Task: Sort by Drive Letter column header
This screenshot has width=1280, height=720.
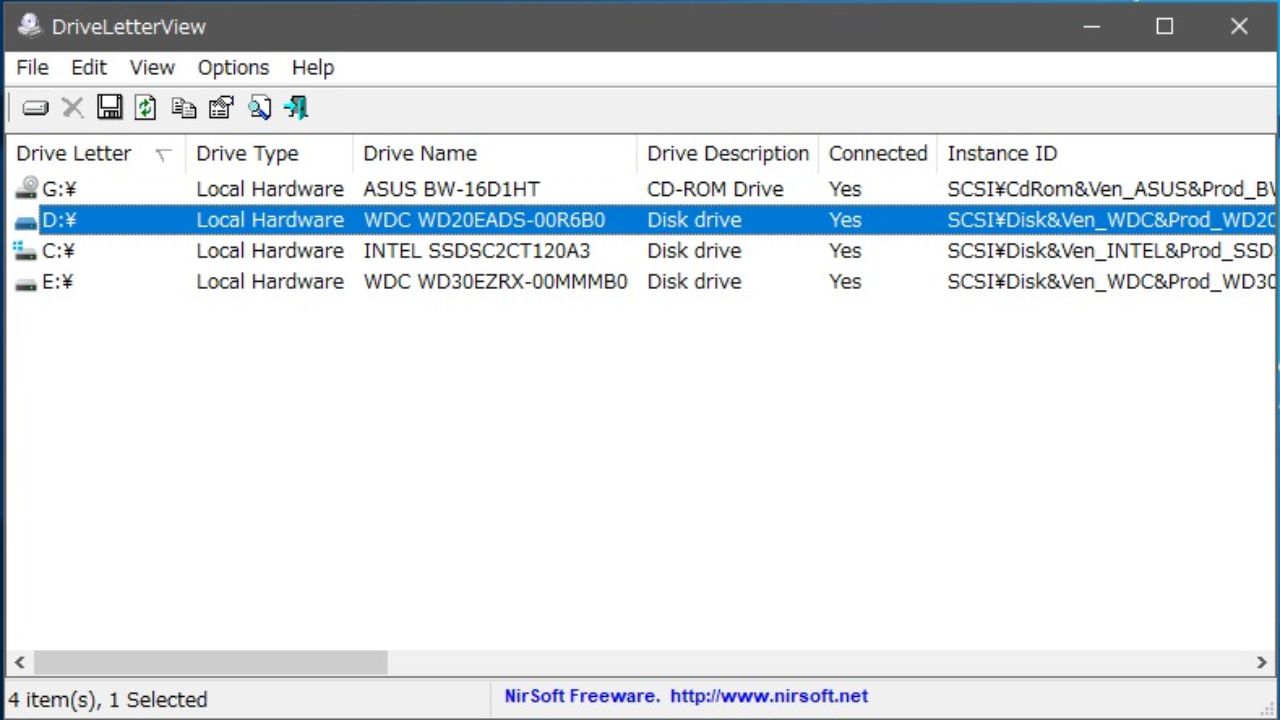Action: [x=95, y=154]
